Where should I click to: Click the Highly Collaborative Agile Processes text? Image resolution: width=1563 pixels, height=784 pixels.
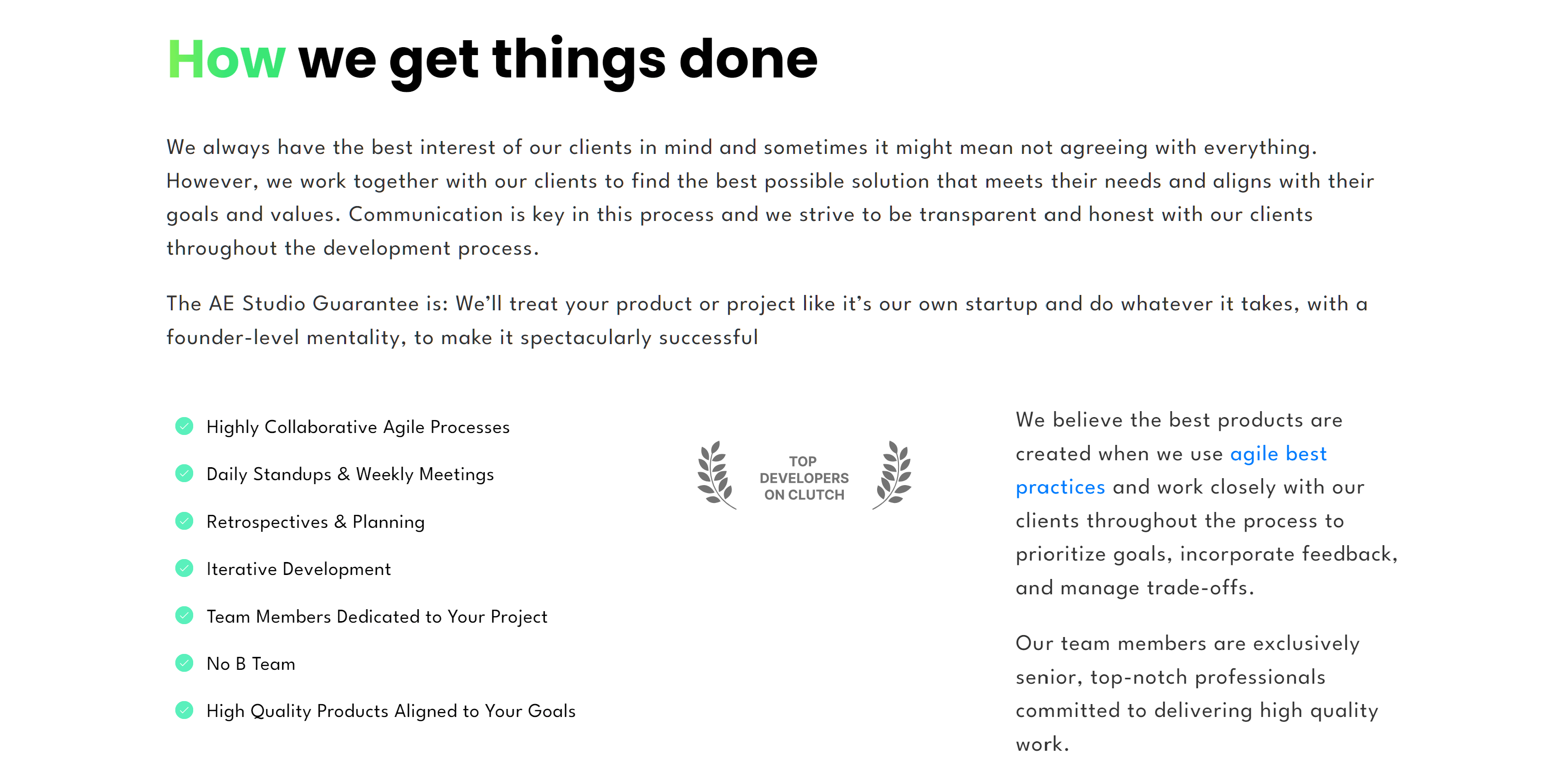tap(358, 427)
